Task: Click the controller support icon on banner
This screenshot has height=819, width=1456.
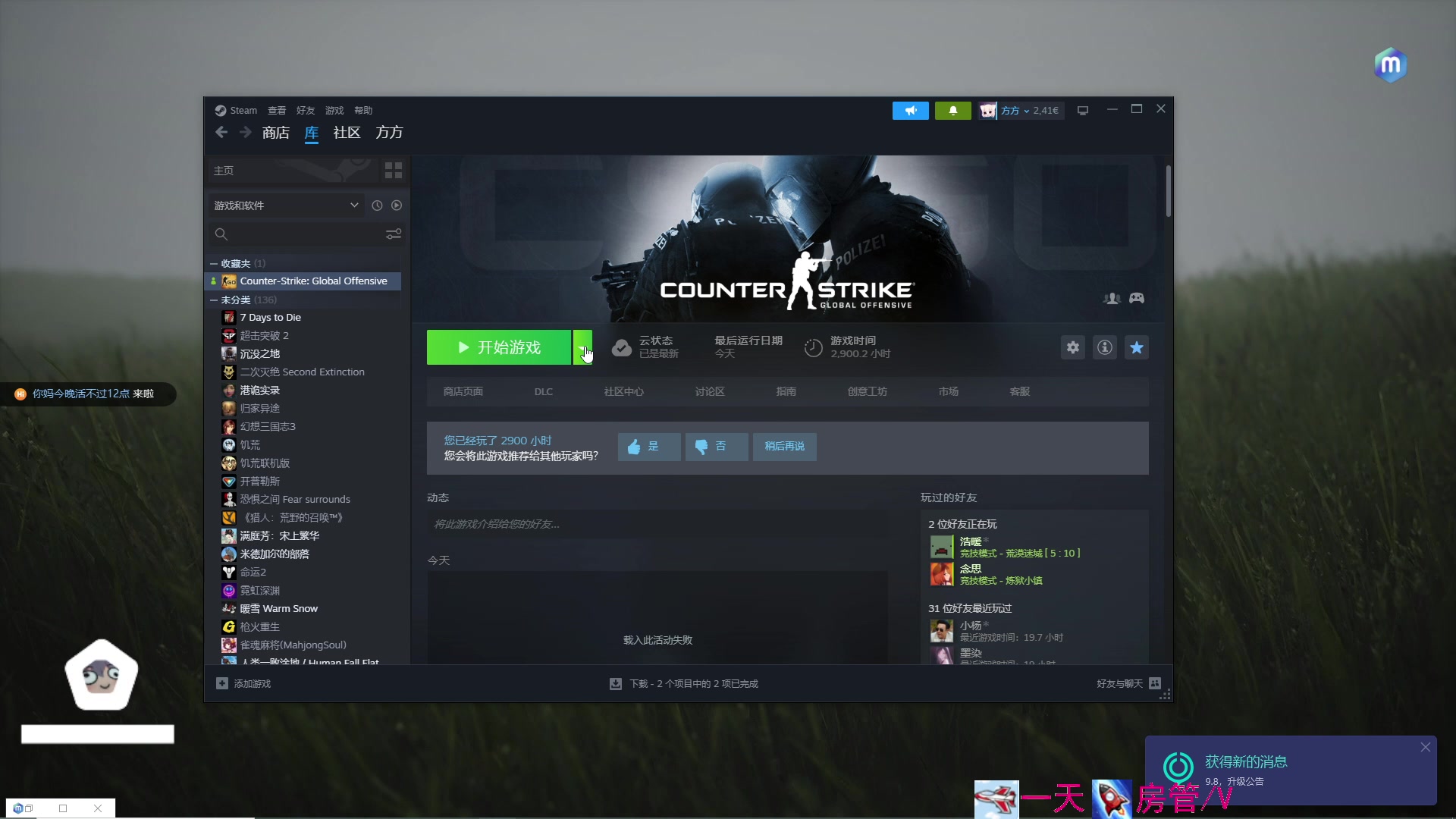Action: coord(1137,298)
